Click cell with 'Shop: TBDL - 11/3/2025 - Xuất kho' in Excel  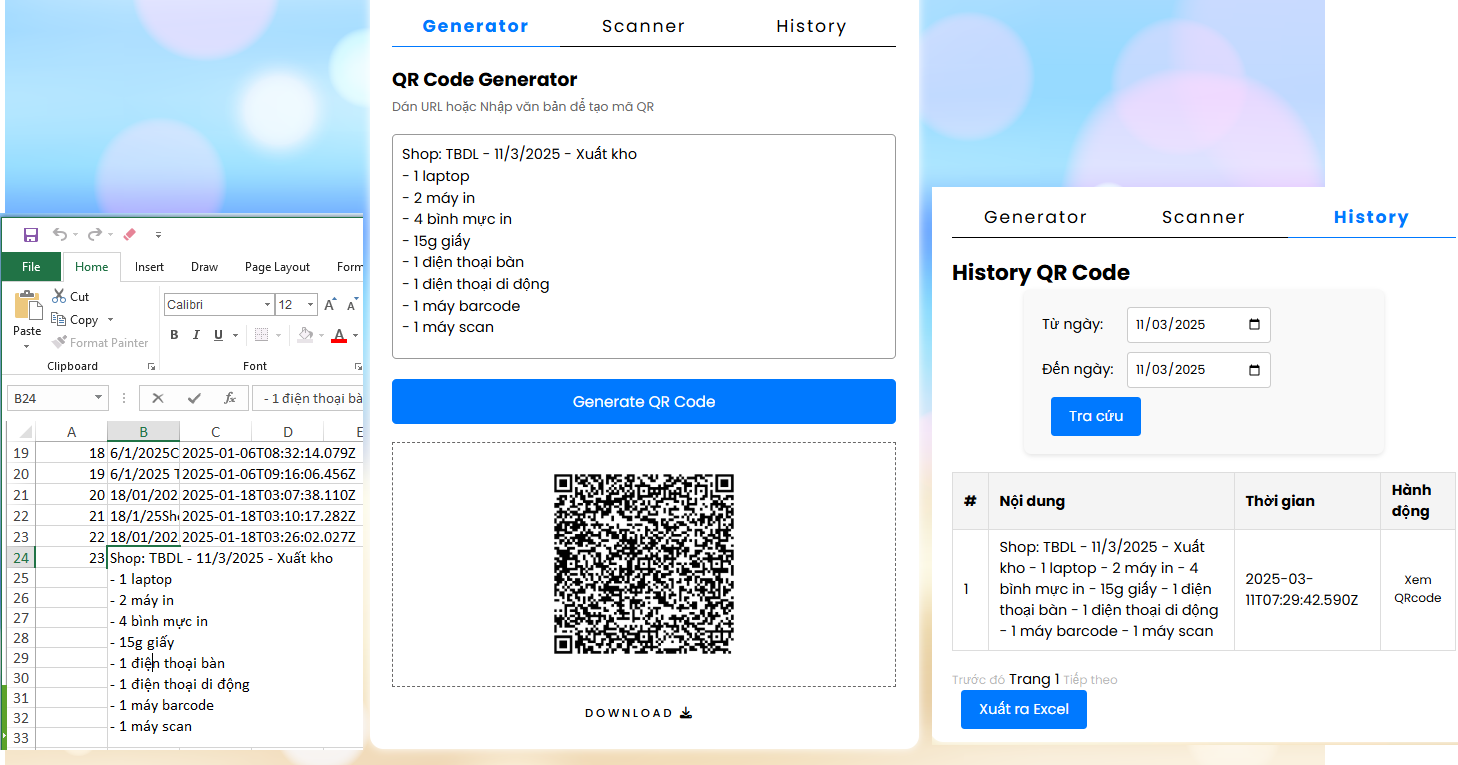[222, 558]
